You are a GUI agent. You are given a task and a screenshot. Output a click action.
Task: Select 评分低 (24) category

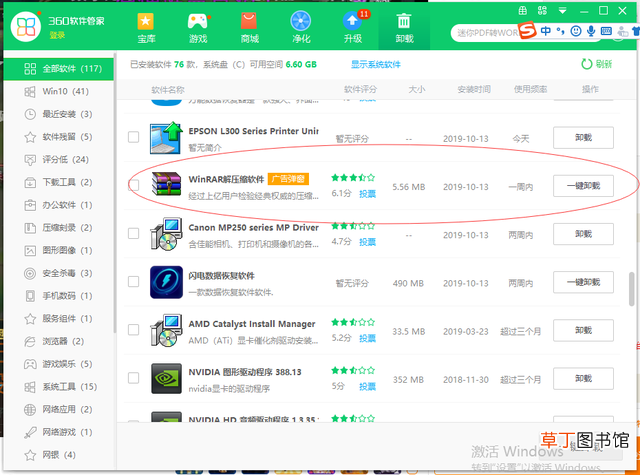pos(58,160)
